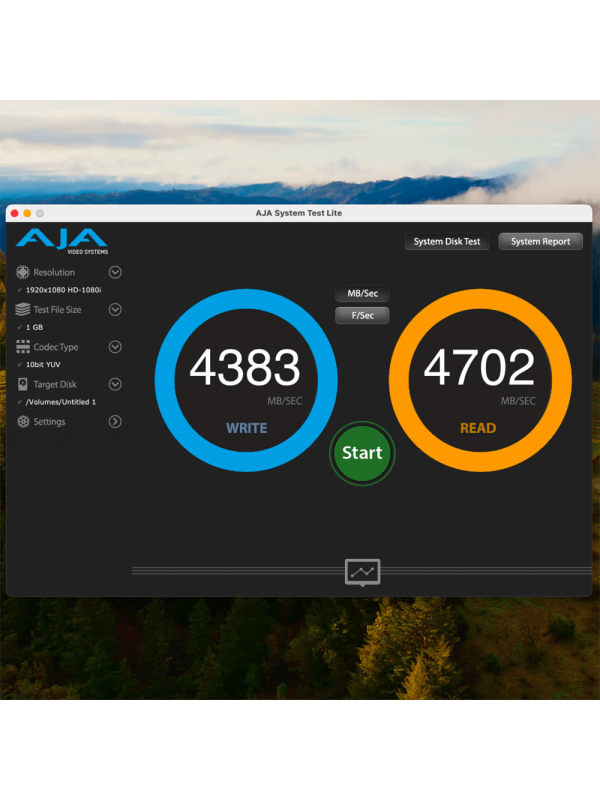Viewport: 600px width, 800px height.
Task: Click the 4702 read speed value
Action: coord(479,367)
